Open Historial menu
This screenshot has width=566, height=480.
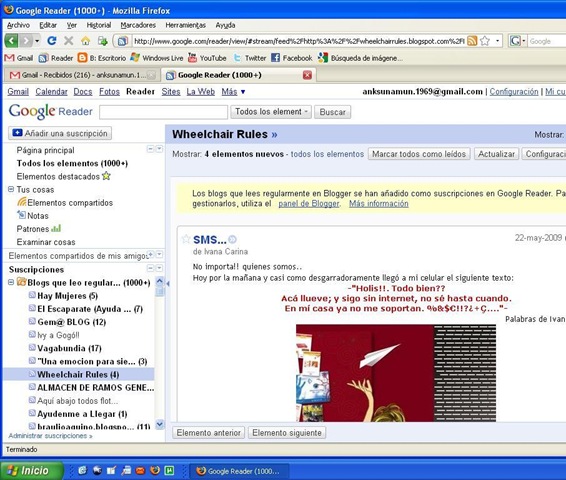pyautogui.click(x=99, y=25)
